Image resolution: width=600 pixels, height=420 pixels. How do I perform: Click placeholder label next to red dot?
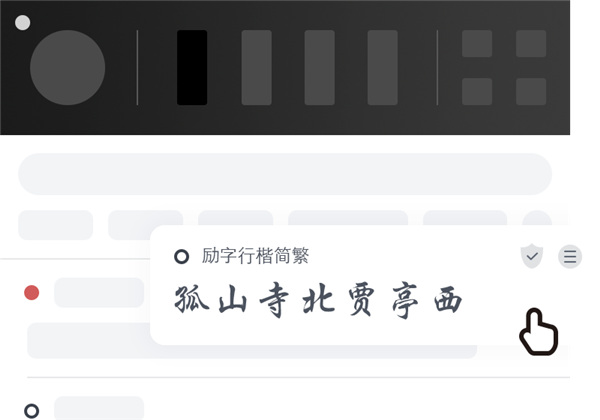point(99,293)
